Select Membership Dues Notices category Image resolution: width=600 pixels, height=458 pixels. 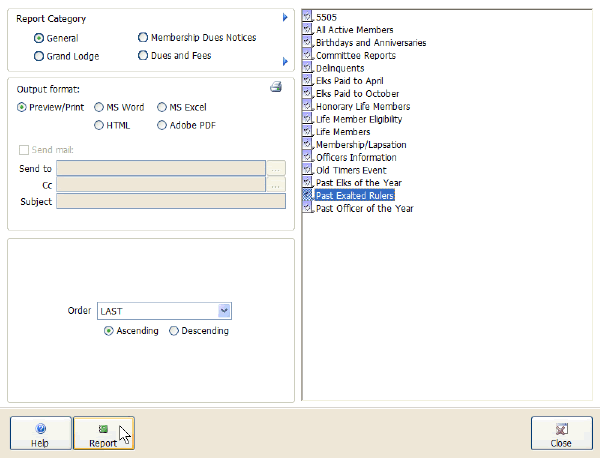pos(144,38)
